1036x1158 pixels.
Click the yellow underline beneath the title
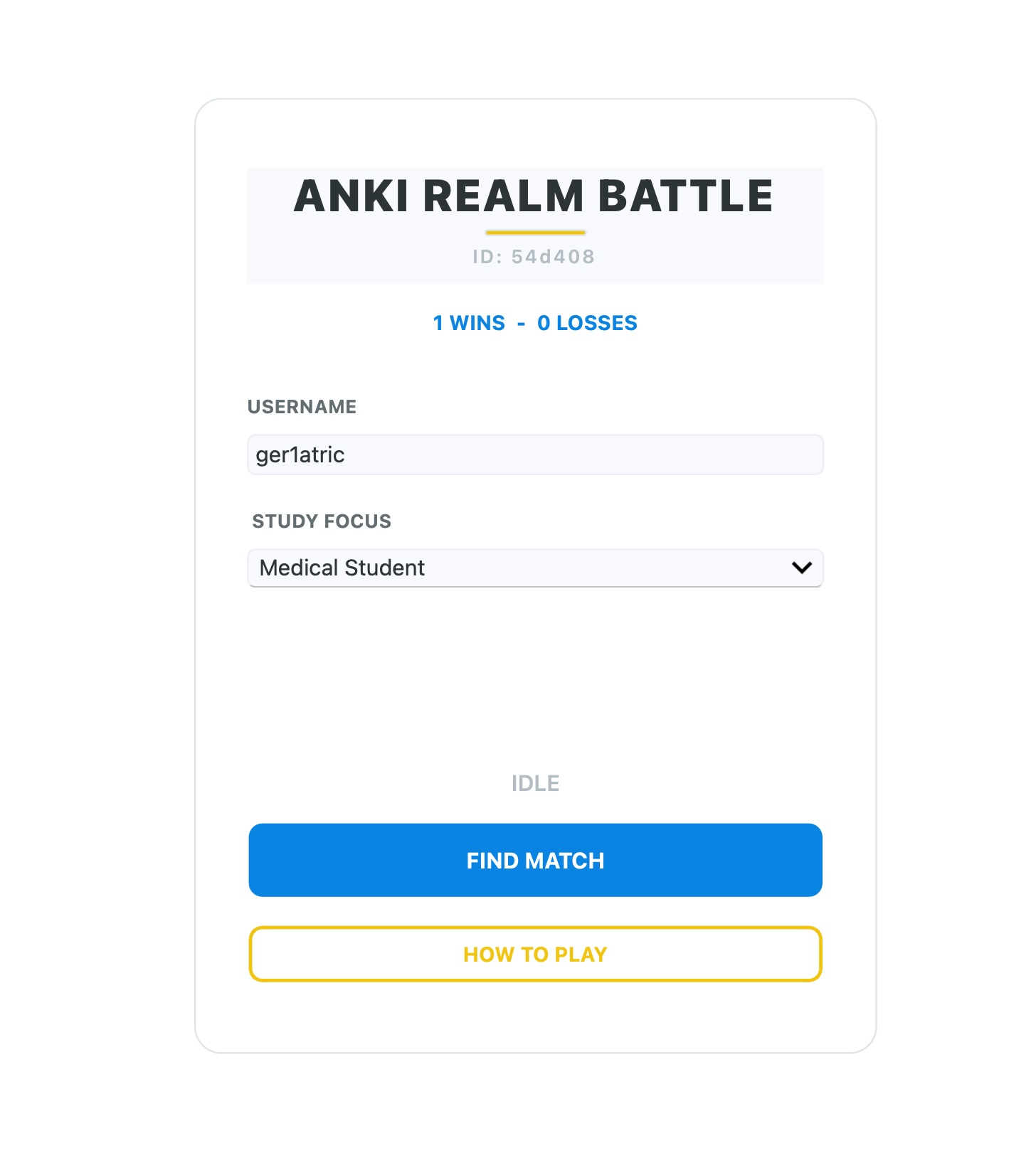pos(535,233)
